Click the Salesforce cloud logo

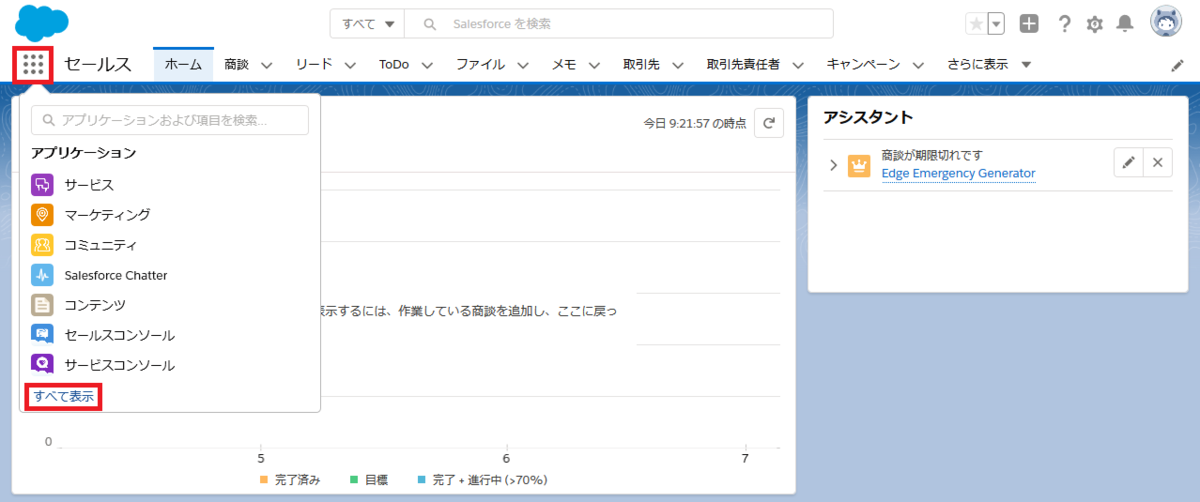42,22
